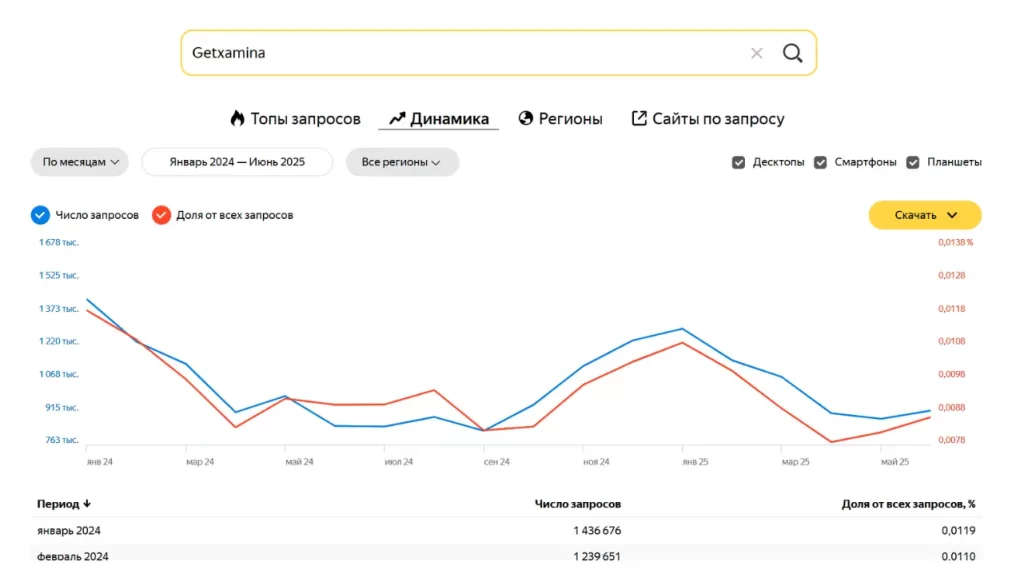Click the янв 24 axis label
Viewport: 1024px width, 570px height.
pos(100,462)
